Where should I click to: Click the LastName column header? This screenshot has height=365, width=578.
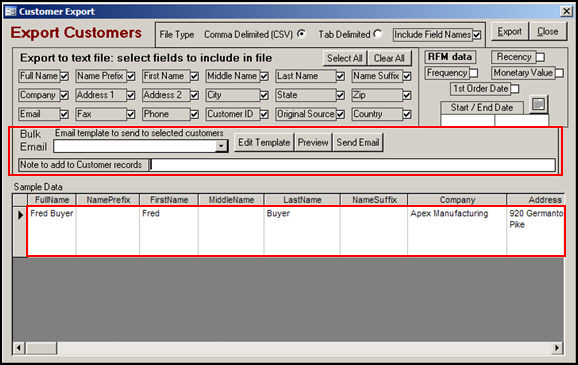(302, 200)
